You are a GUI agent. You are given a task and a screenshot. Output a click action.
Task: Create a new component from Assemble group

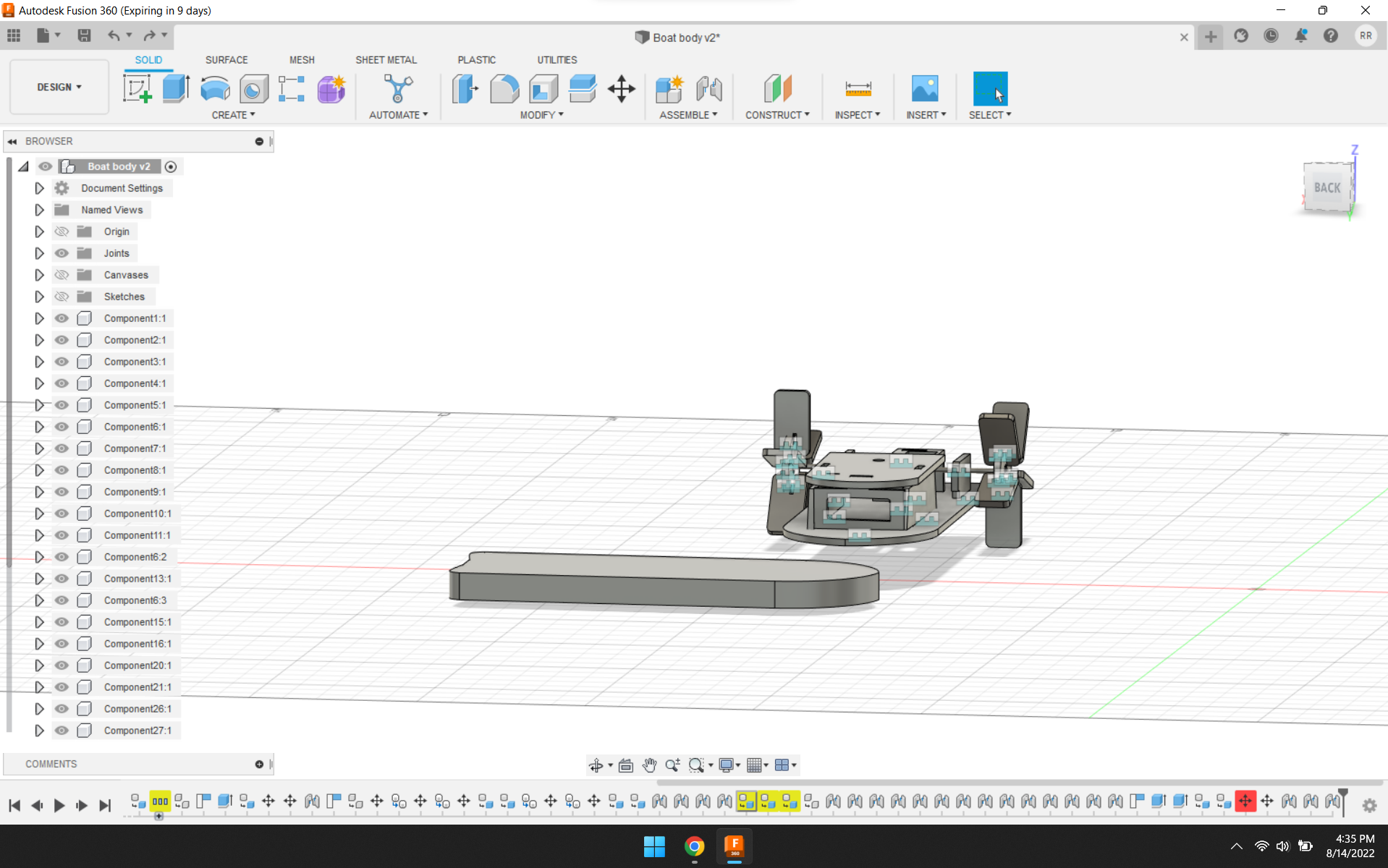click(669, 88)
